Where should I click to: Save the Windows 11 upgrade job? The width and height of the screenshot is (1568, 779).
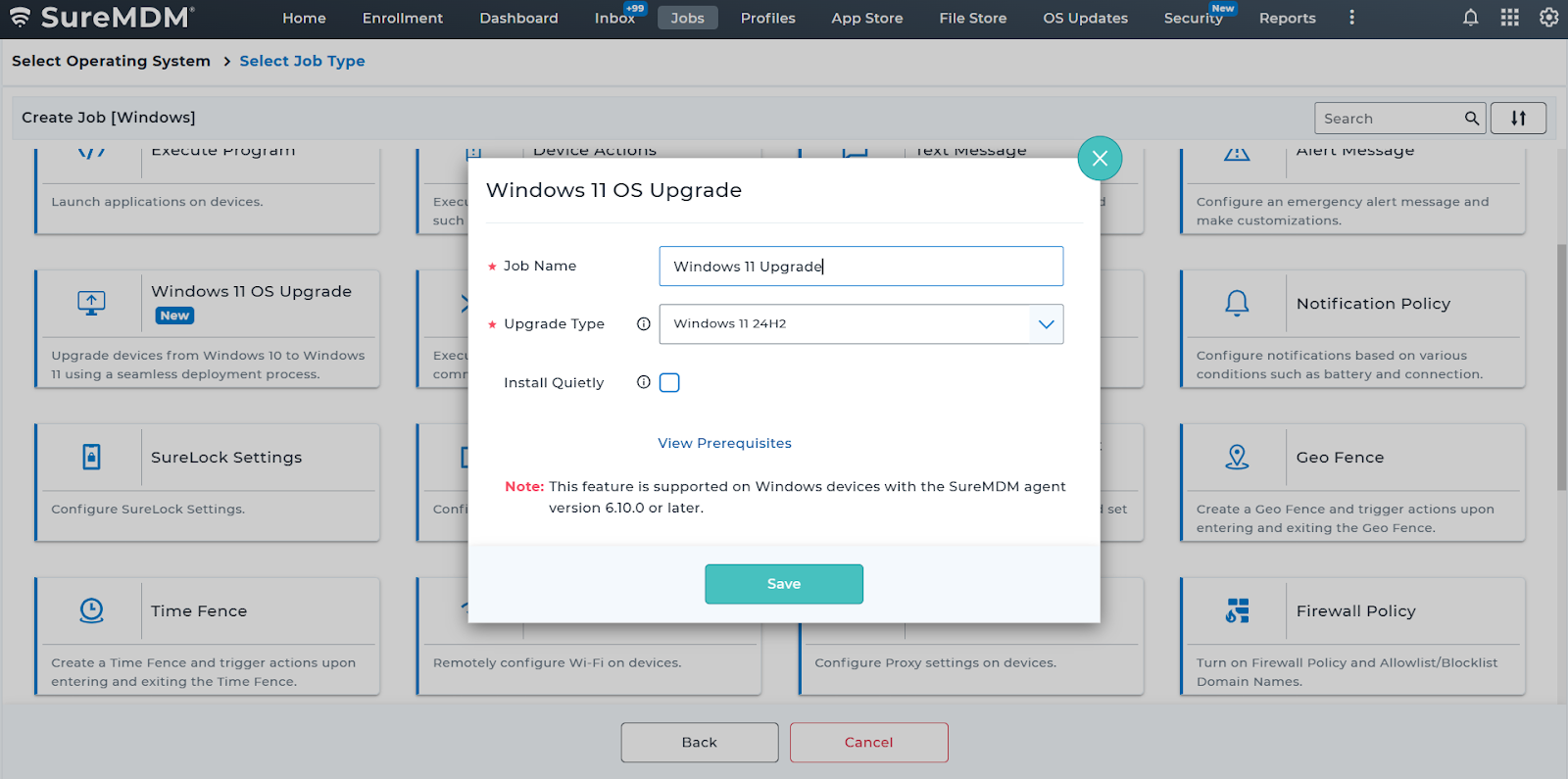pyautogui.click(x=784, y=584)
